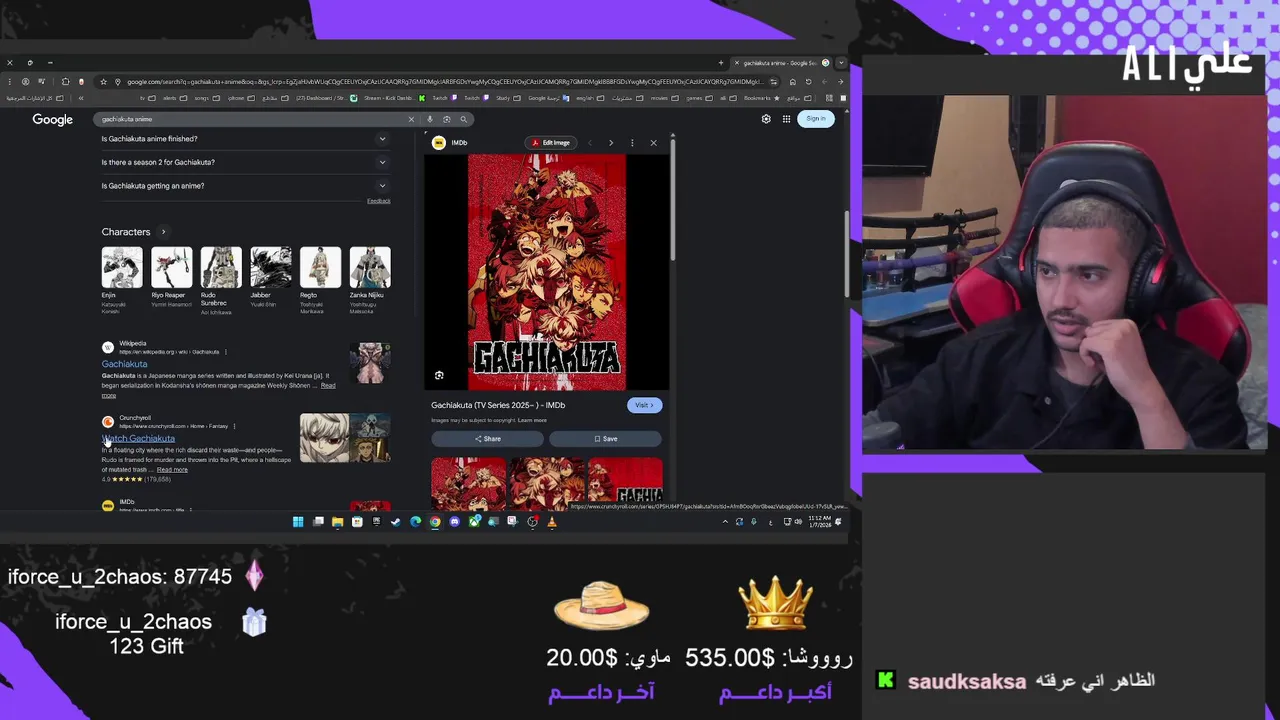
Task: Open options for the Wikipedia result
Action: tap(226, 352)
